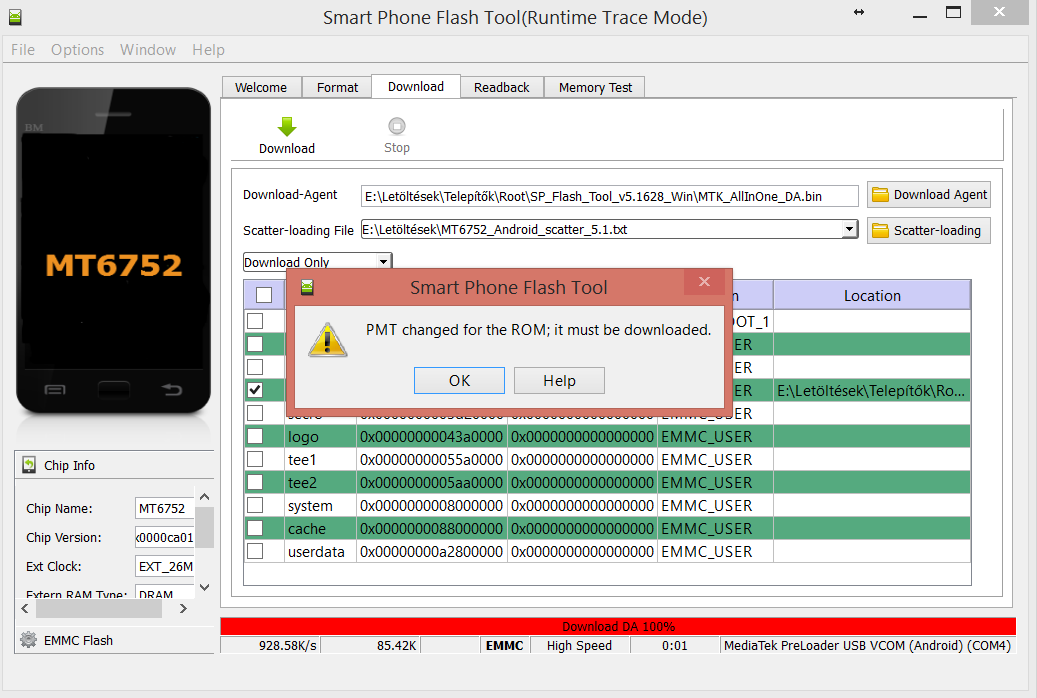Uncheck the checked partition row checkbox

(x=255, y=390)
